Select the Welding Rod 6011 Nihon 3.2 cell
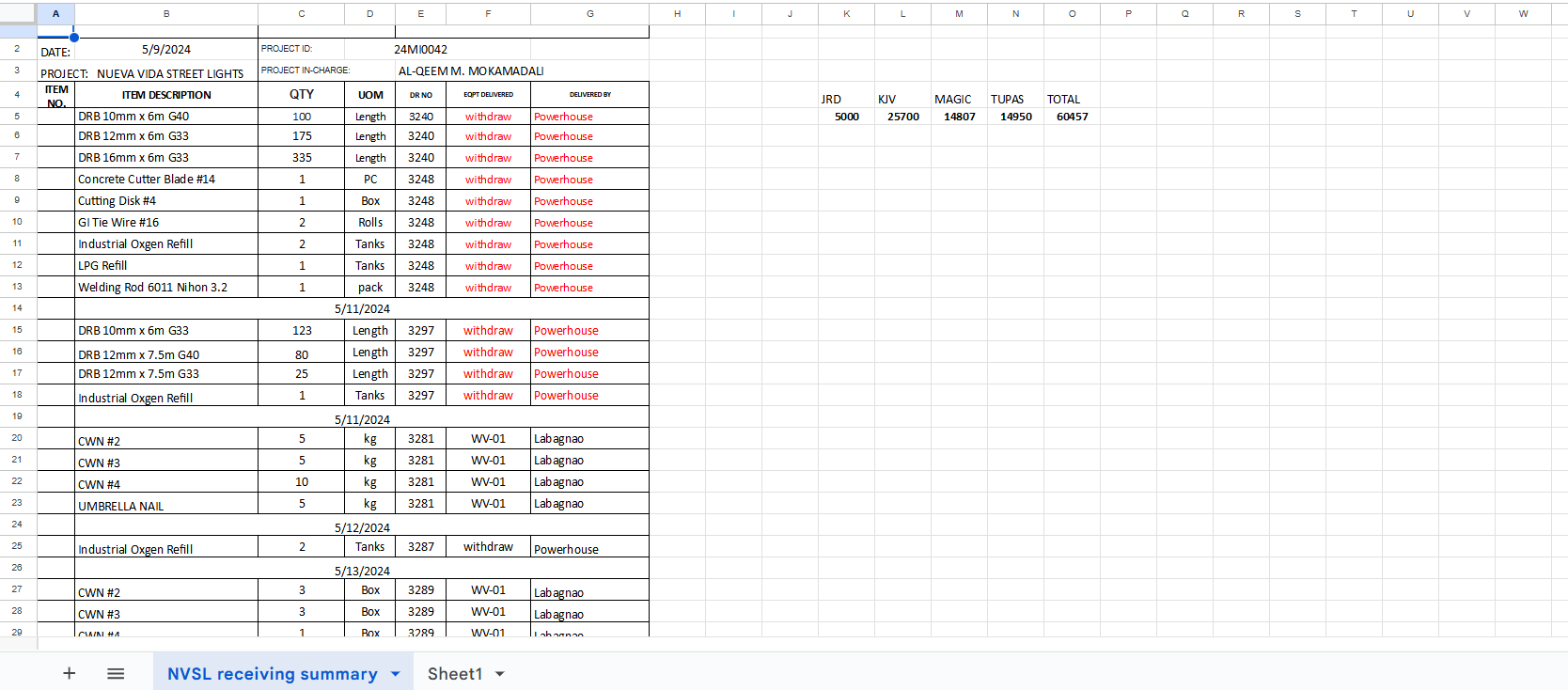Screen dimensions: 1568x690 pyautogui.click(x=166, y=288)
